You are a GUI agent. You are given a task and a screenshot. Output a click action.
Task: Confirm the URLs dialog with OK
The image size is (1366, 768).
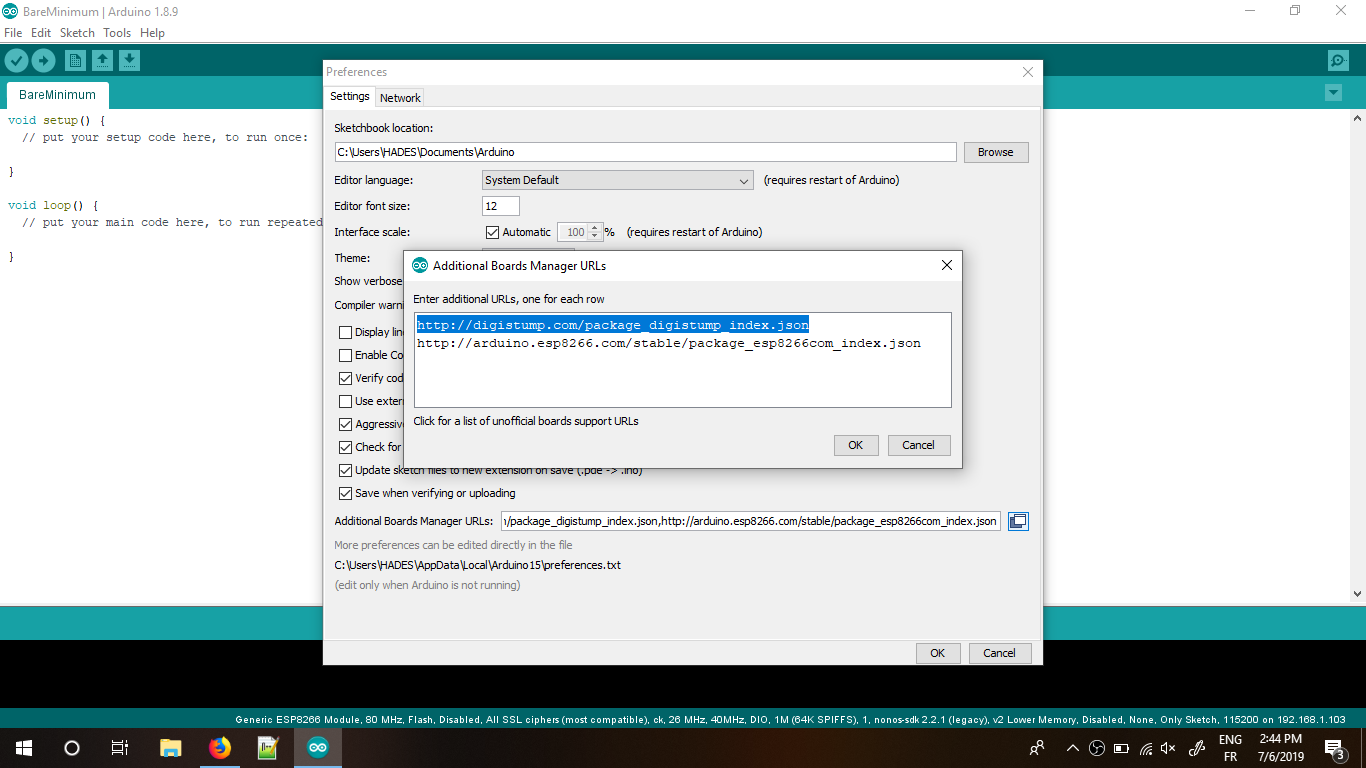(x=856, y=445)
